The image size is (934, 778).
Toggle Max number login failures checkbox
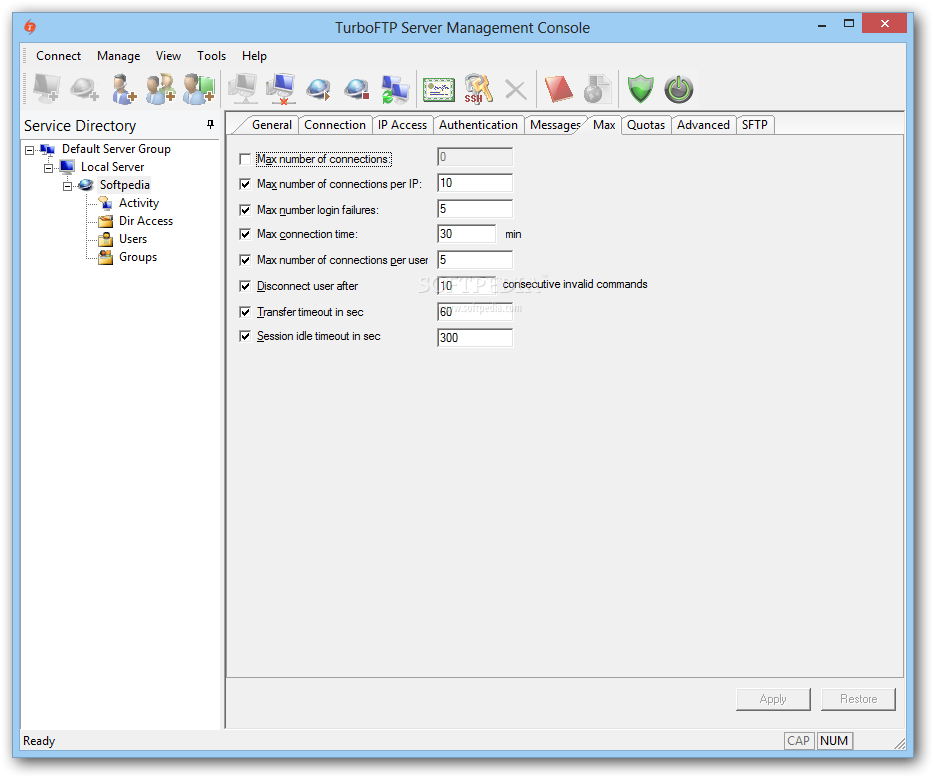(x=245, y=210)
